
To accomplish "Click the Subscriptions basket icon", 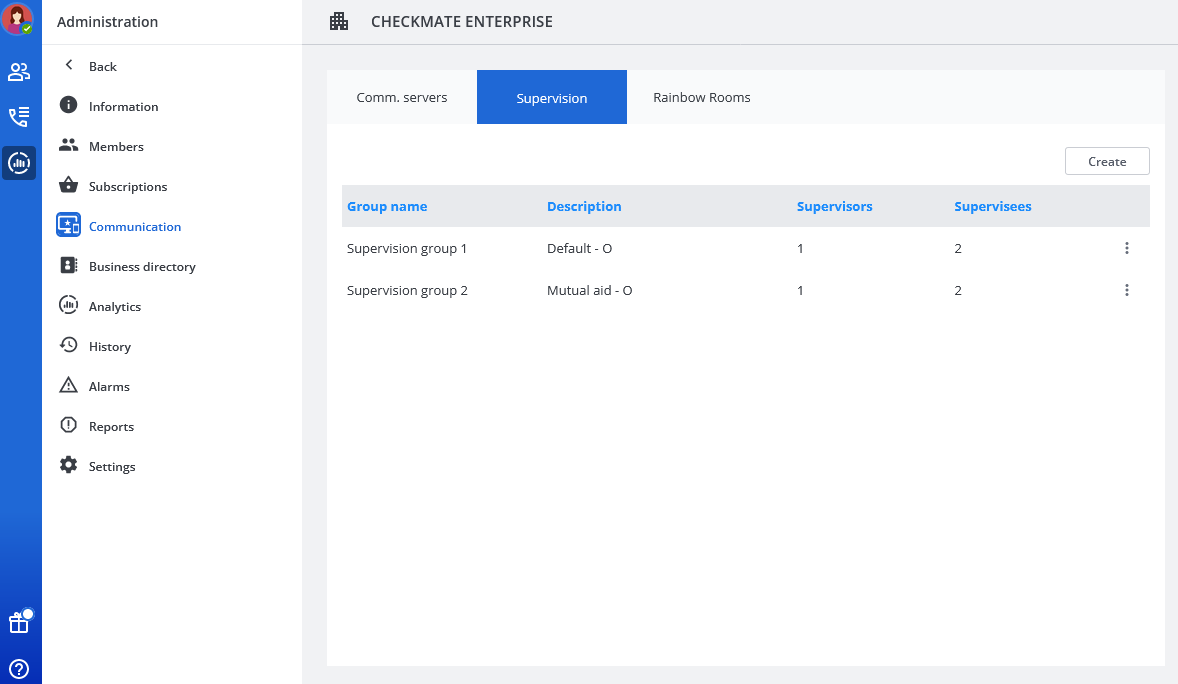I will [x=68, y=186].
